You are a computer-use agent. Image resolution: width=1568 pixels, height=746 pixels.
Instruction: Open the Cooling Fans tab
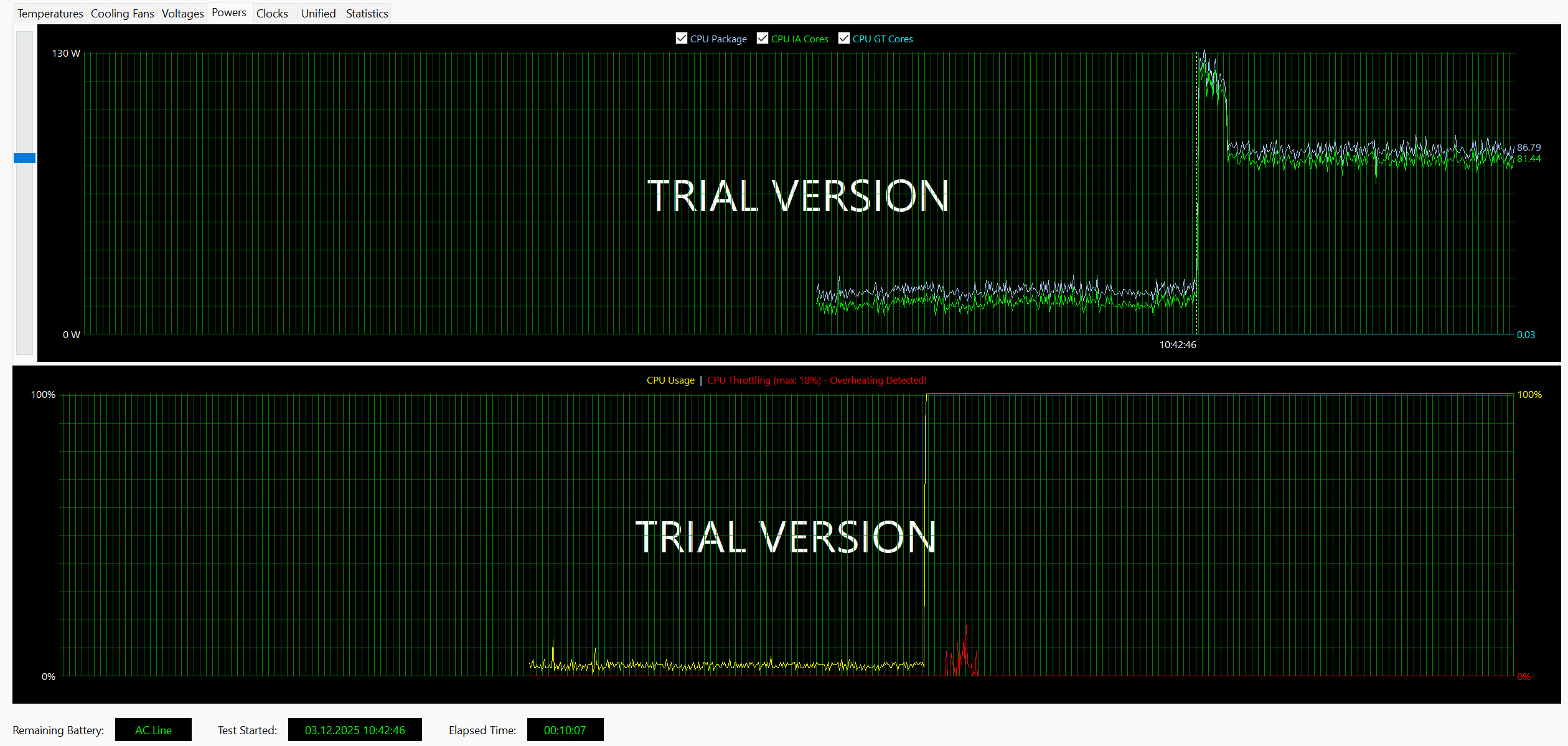[x=122, y=13]
